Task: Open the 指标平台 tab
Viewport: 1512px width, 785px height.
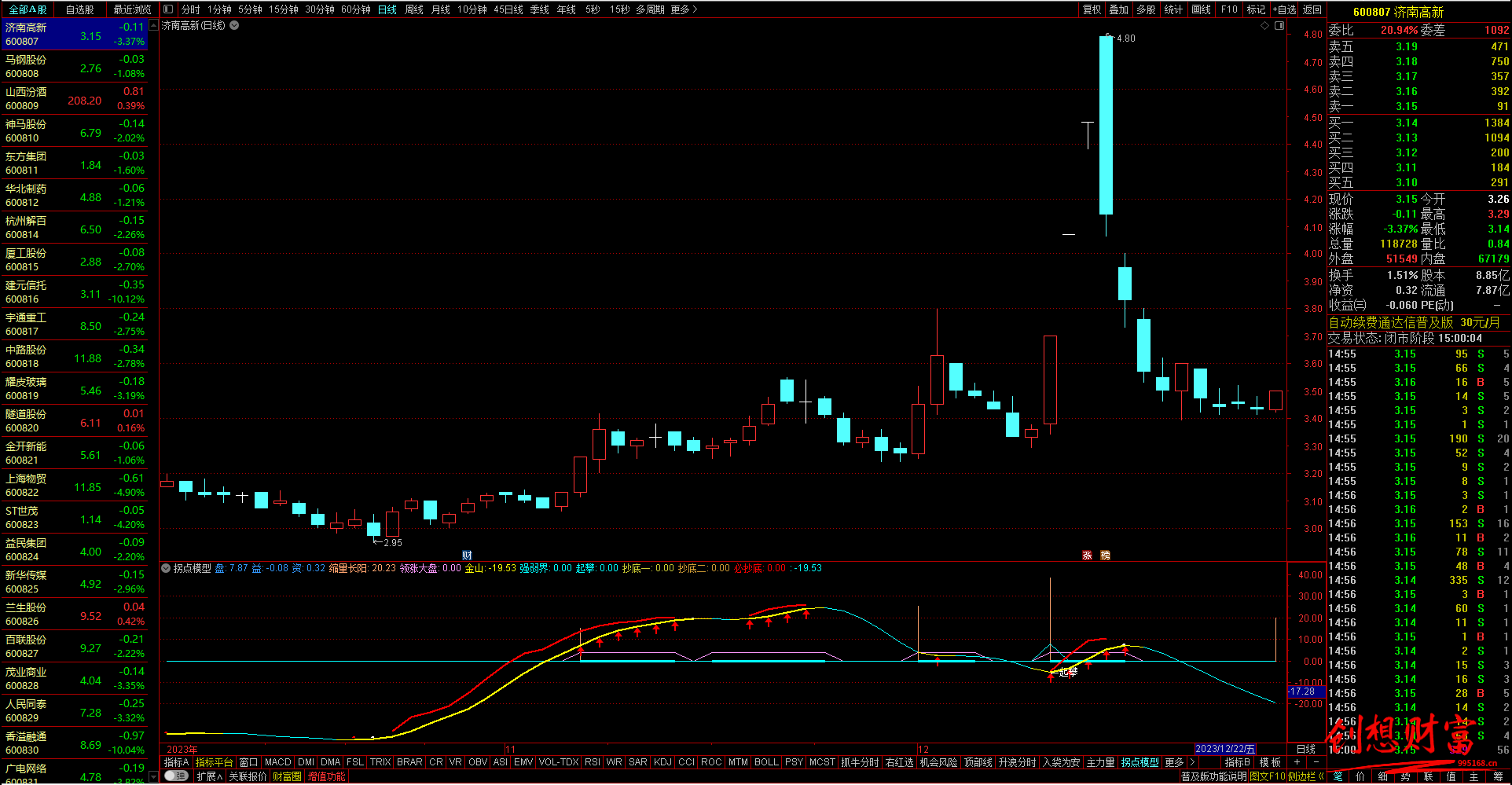Action: click(x=214, y=762)
